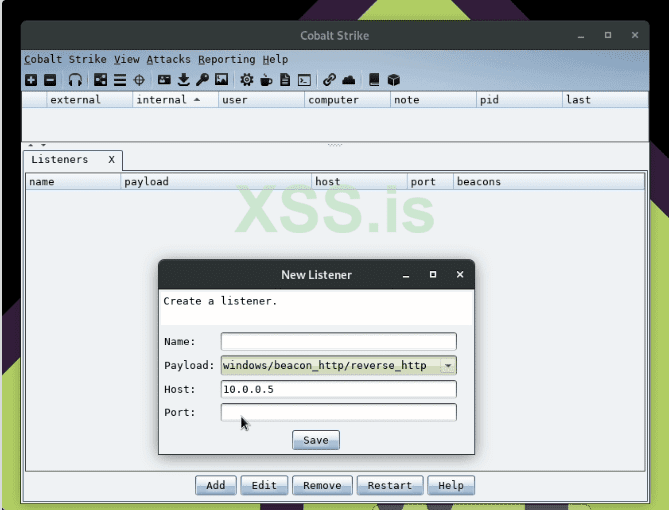The height and width of the screenshot is (510, 669).
Task: Close the New Listener dialog
Action: click(460, 274)
